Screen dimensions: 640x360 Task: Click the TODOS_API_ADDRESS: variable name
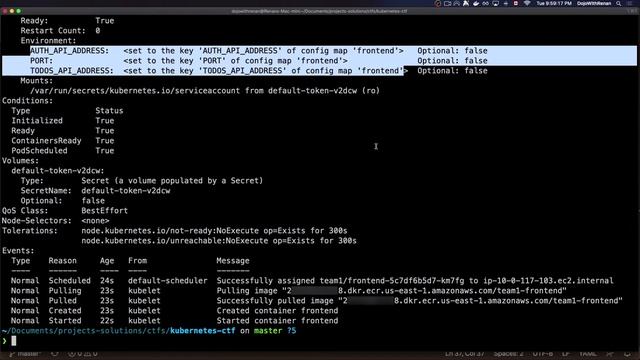(x=72, y=71)
